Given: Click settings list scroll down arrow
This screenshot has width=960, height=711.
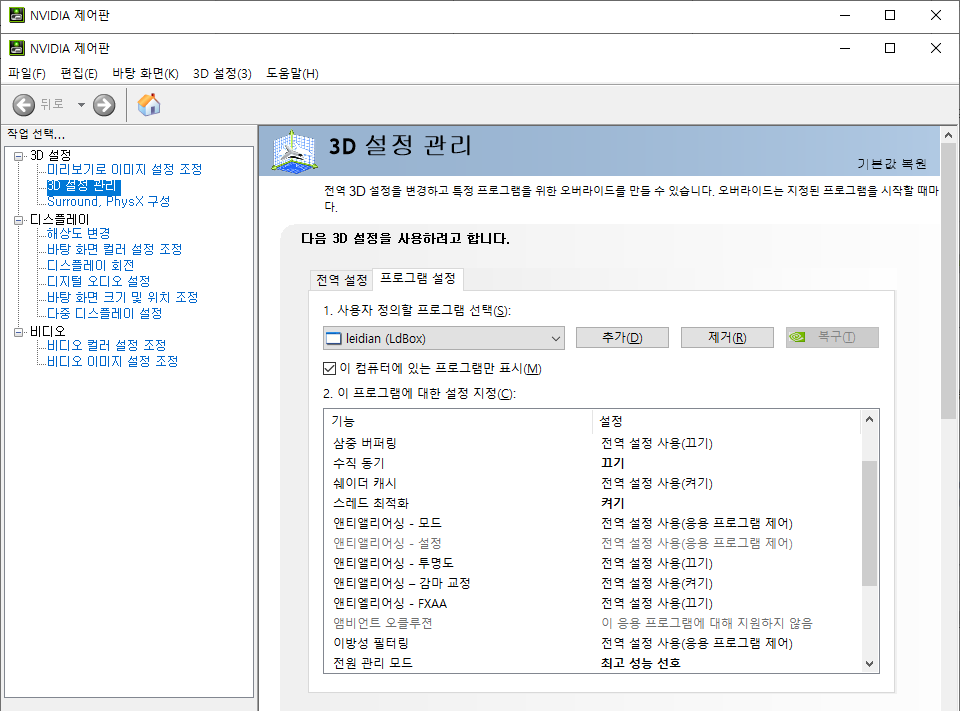Looking at the screenshot, I should pyautogui.click(x=869, y=664).
